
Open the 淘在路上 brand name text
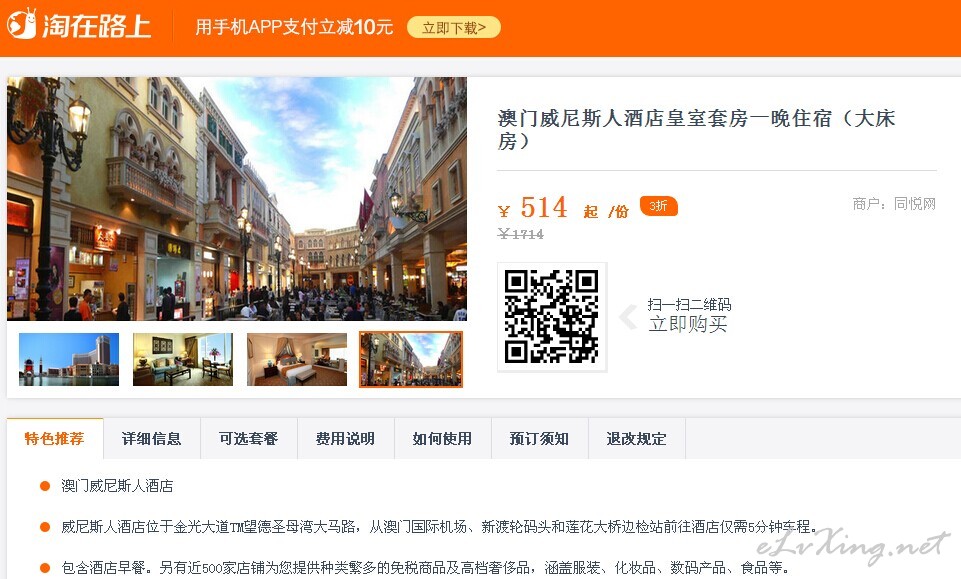pyautogui.click(x=96, y=26)
